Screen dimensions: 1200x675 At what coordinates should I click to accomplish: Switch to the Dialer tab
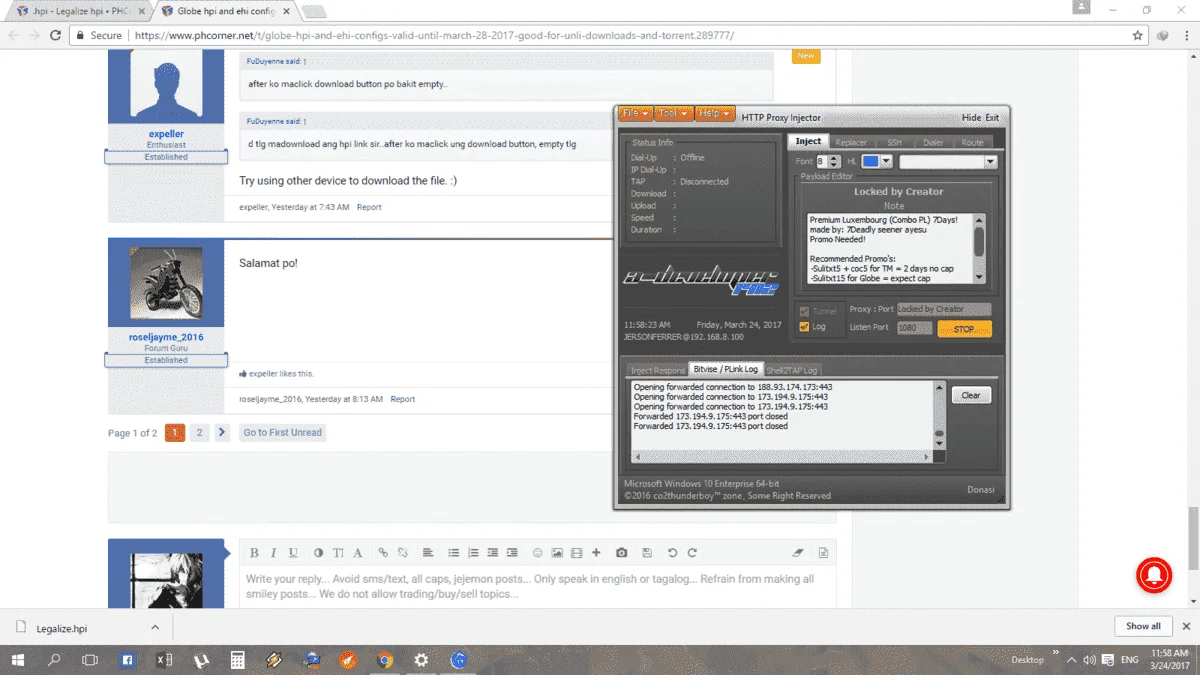[x=933, y=142]
